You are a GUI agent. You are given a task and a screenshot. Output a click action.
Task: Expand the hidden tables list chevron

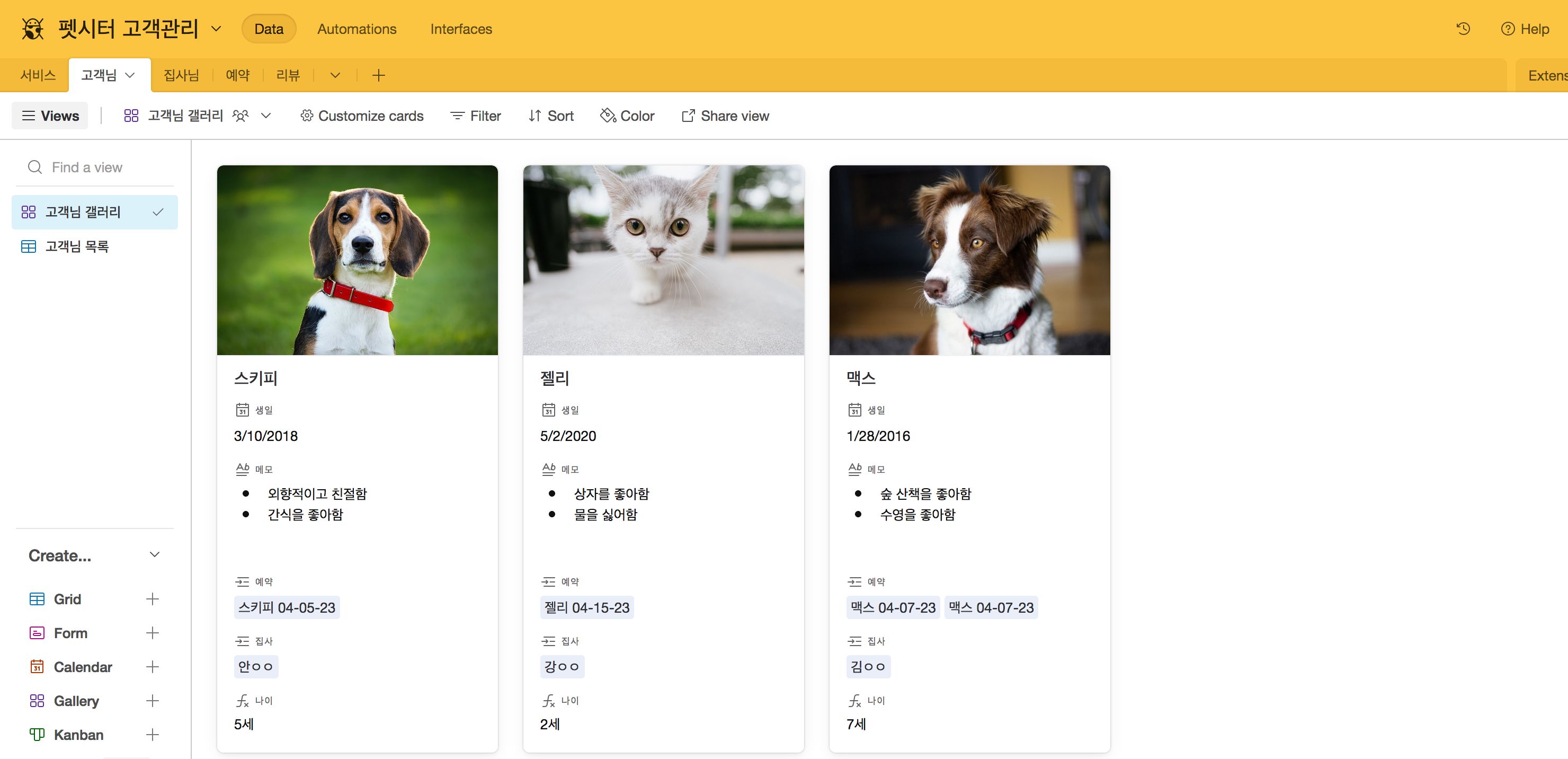point(335,75)
